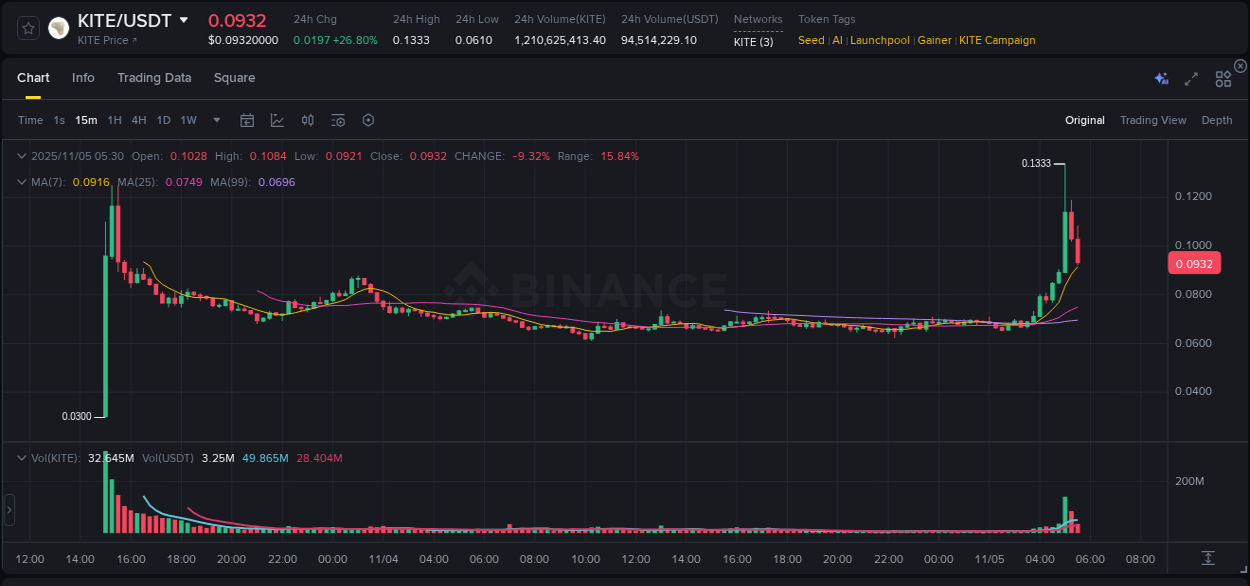
Task: Click the 0.0932 price label on axis
Action: tap(1196, 263)
